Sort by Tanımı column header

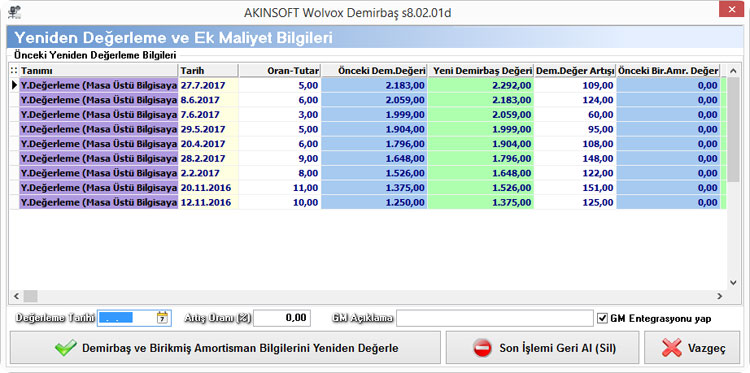tap(99, 71)
